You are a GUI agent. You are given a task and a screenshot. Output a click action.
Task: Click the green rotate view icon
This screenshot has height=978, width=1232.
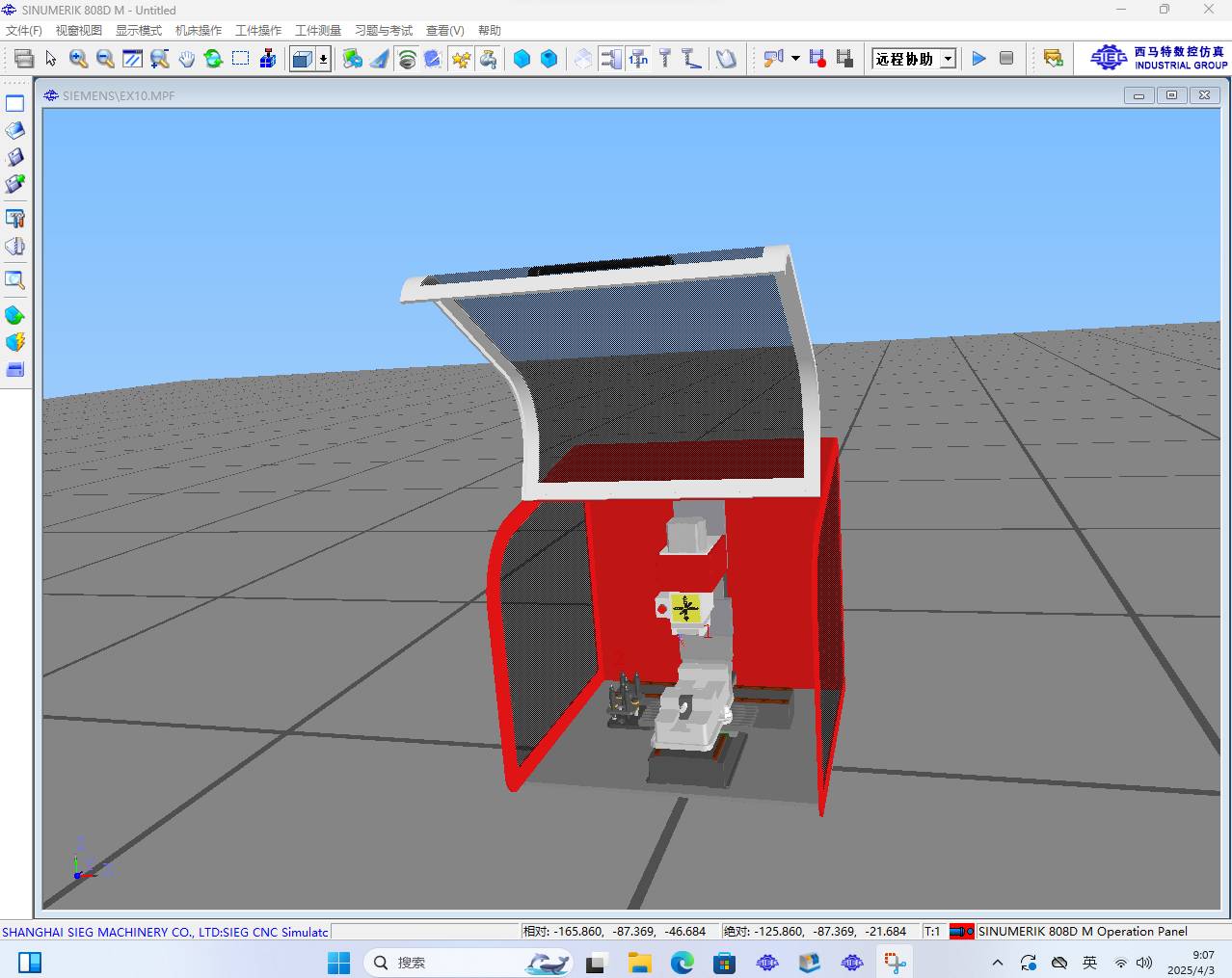[x=213, y=59]
